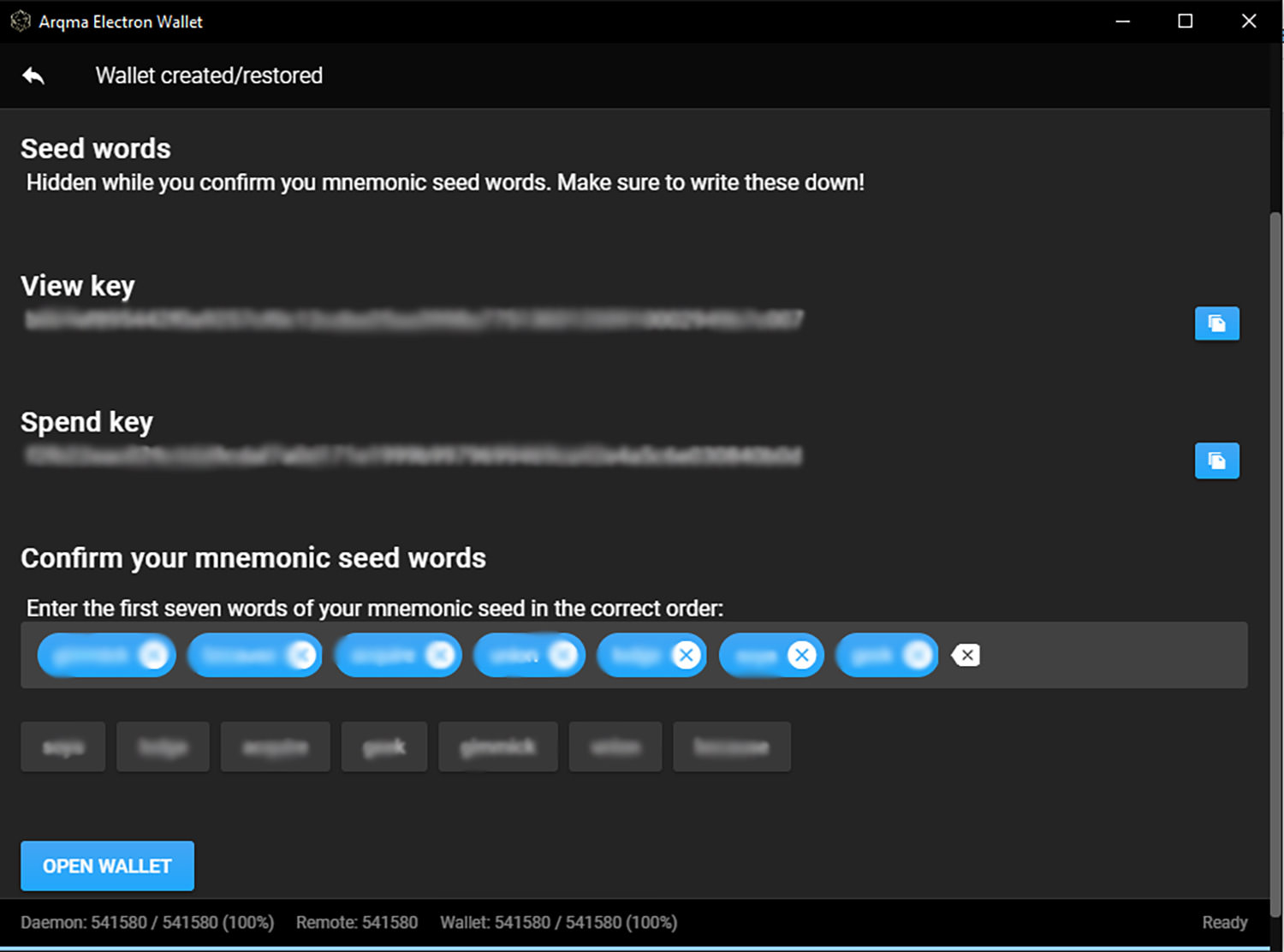This screenshot has width=1284, height=952.
Task: Remove the sixth entered seed word chip
Action: pos(802,655)
